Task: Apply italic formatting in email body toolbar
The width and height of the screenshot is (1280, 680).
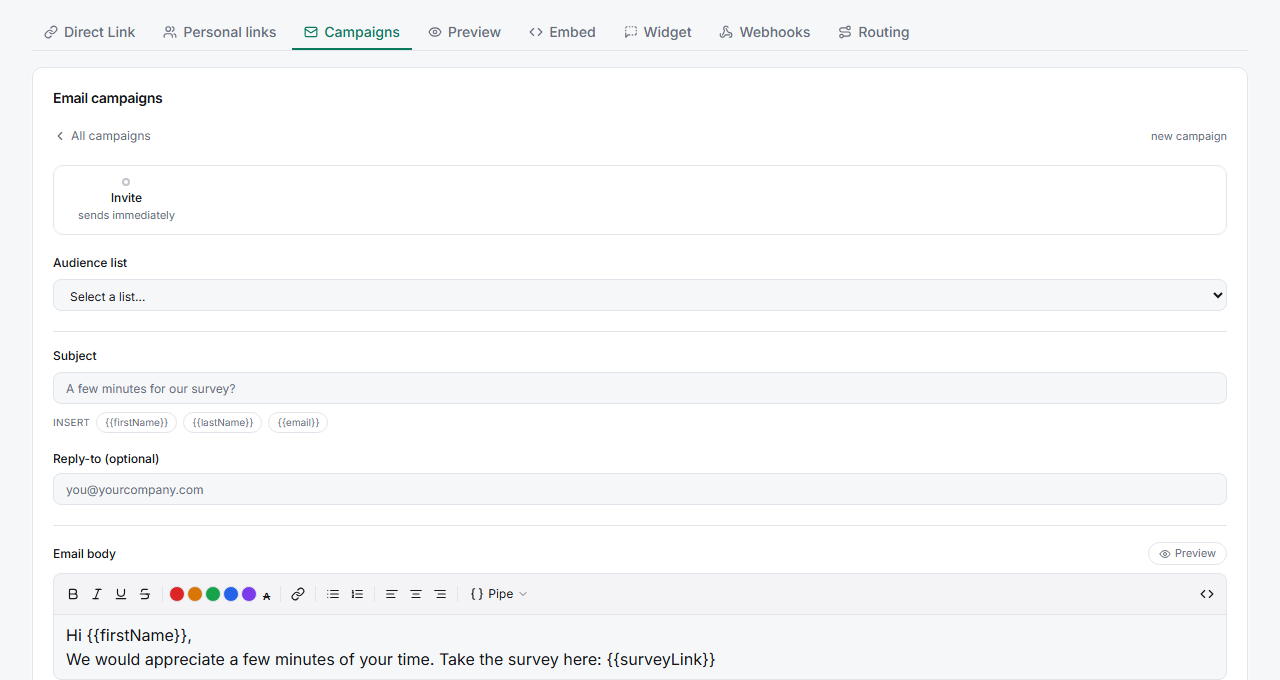Action: (97, 594)
